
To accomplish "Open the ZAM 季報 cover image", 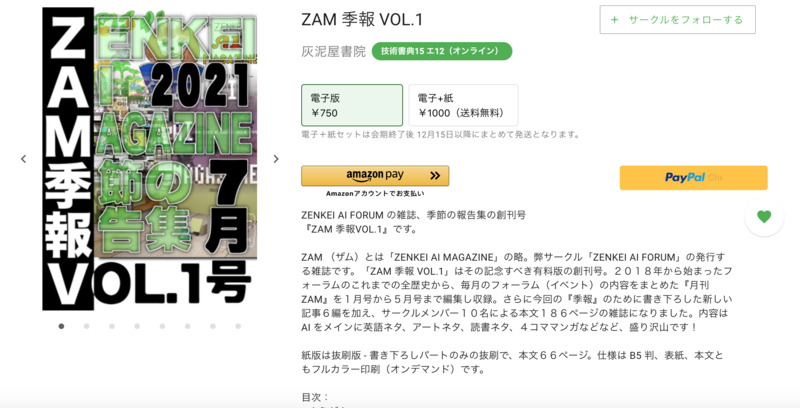I will (150, 159).
